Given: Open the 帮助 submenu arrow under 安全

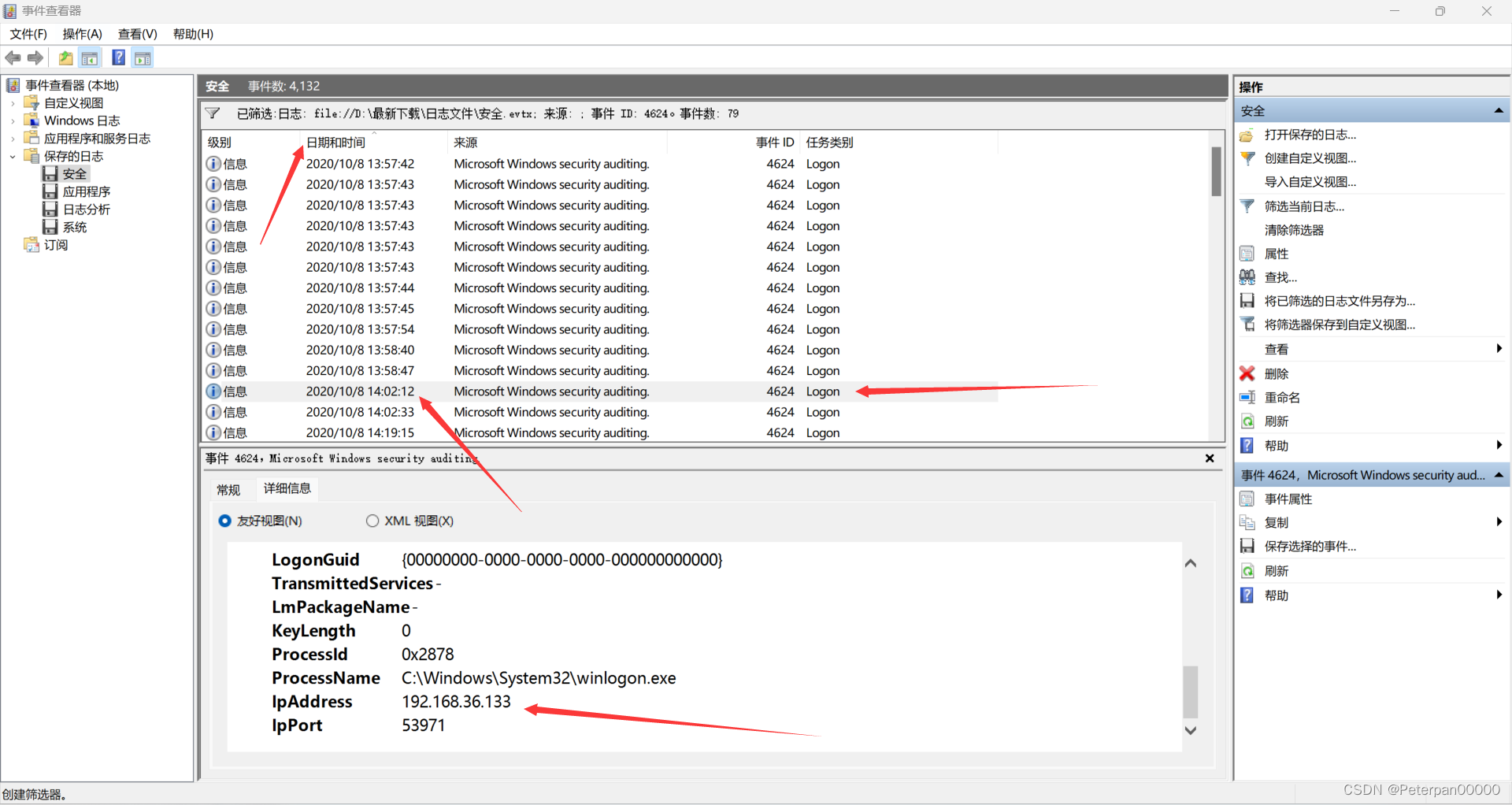Looking at the screenshot, I should [x=1499, y=446].
